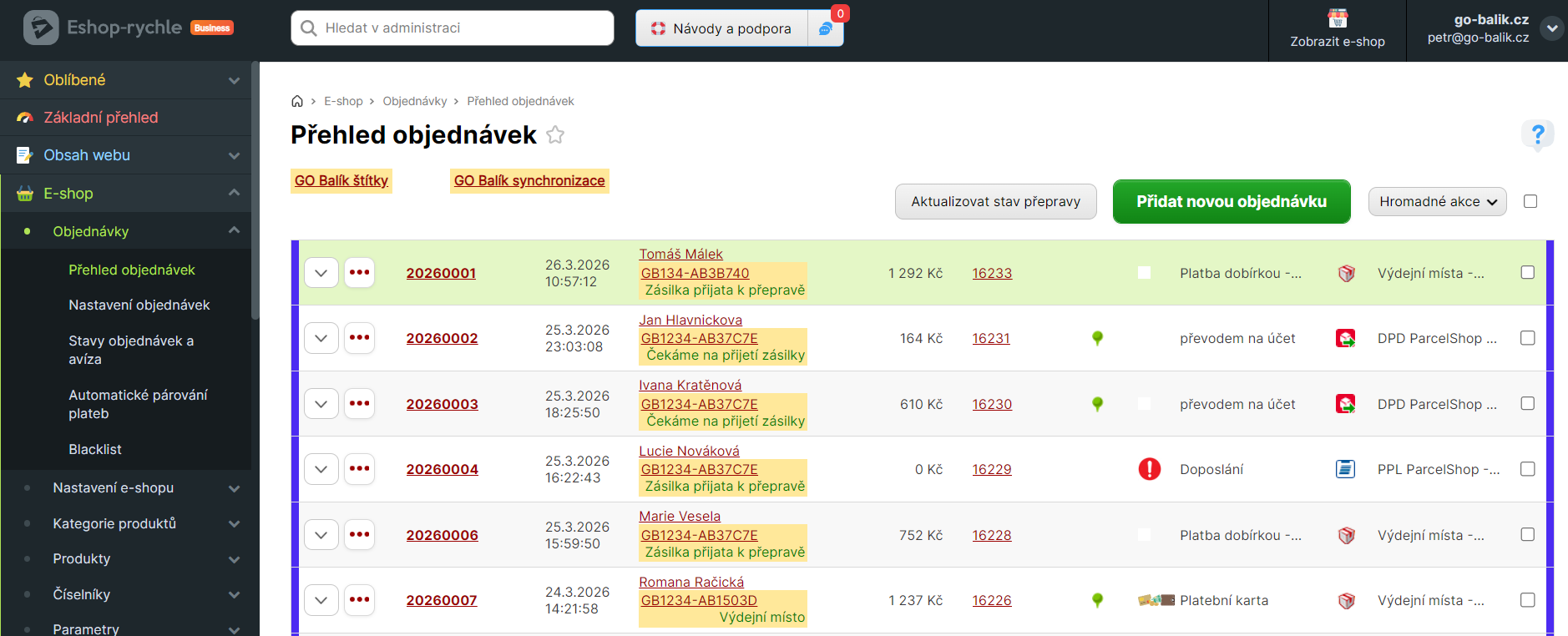Open the account dropdown for go-balik.cz
Viewport: 1568px width, 636px height.
(1551, 28)
